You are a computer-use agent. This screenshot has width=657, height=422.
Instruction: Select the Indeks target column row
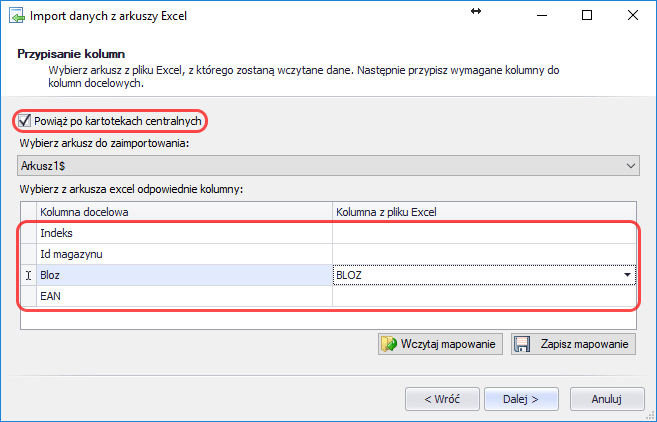pyautogui.click(x=184, y=233)
